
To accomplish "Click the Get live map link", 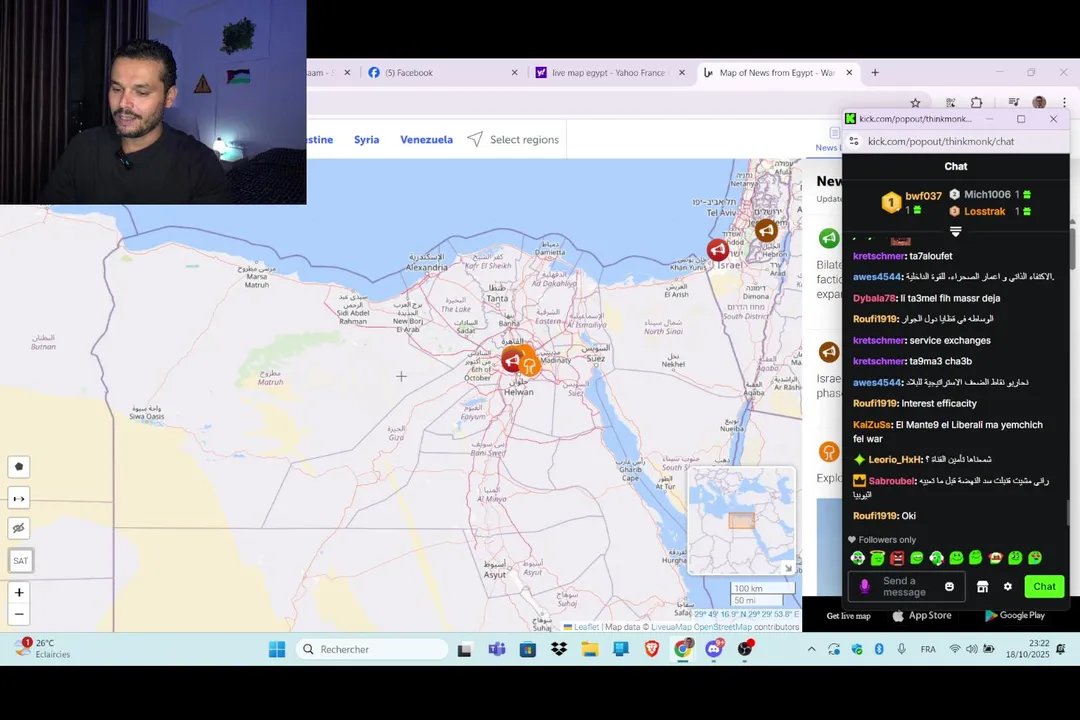I will coord(849,616).
